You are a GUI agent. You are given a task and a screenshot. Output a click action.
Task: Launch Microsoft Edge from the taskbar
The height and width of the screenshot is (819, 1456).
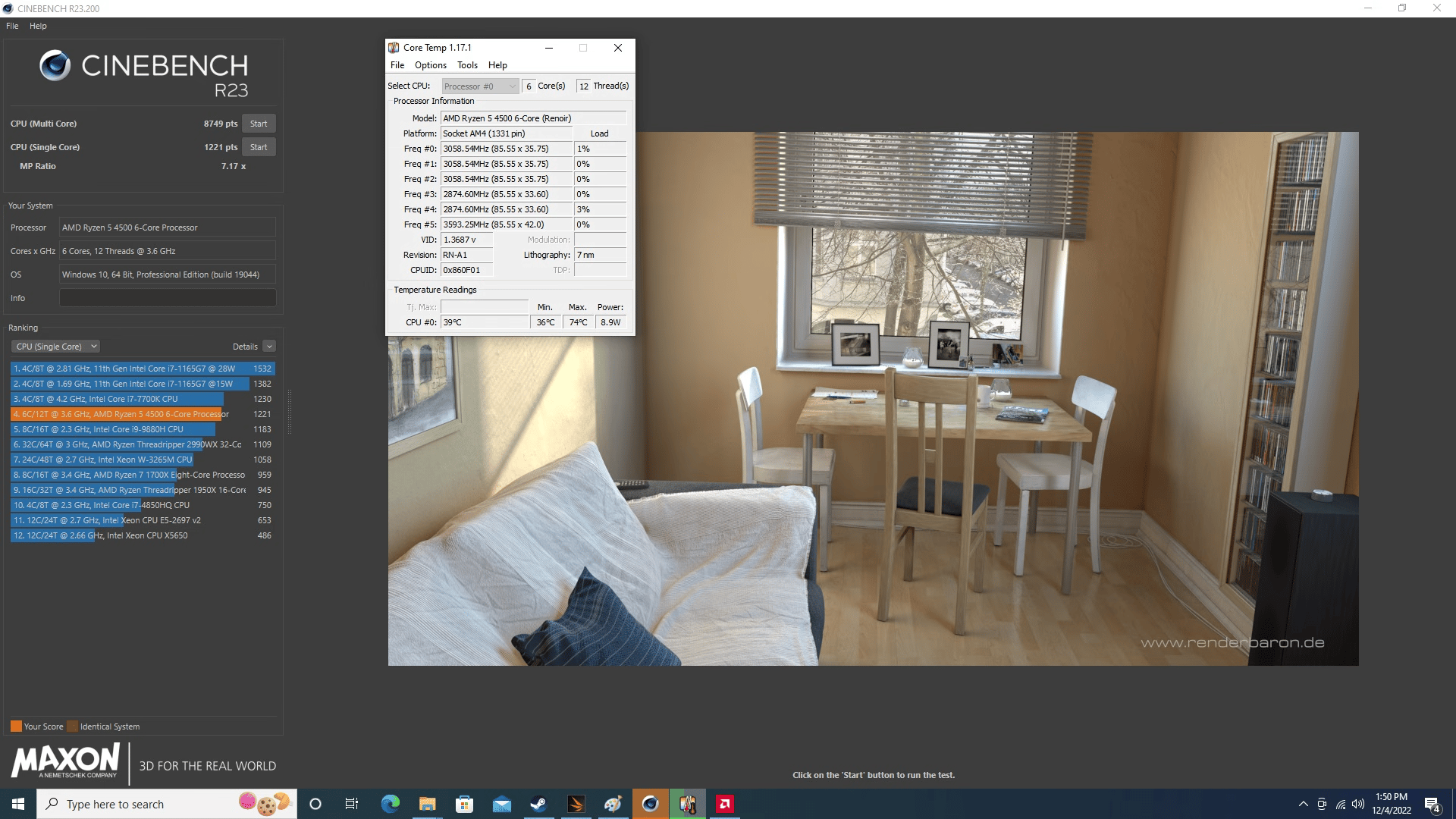(391, 804)
